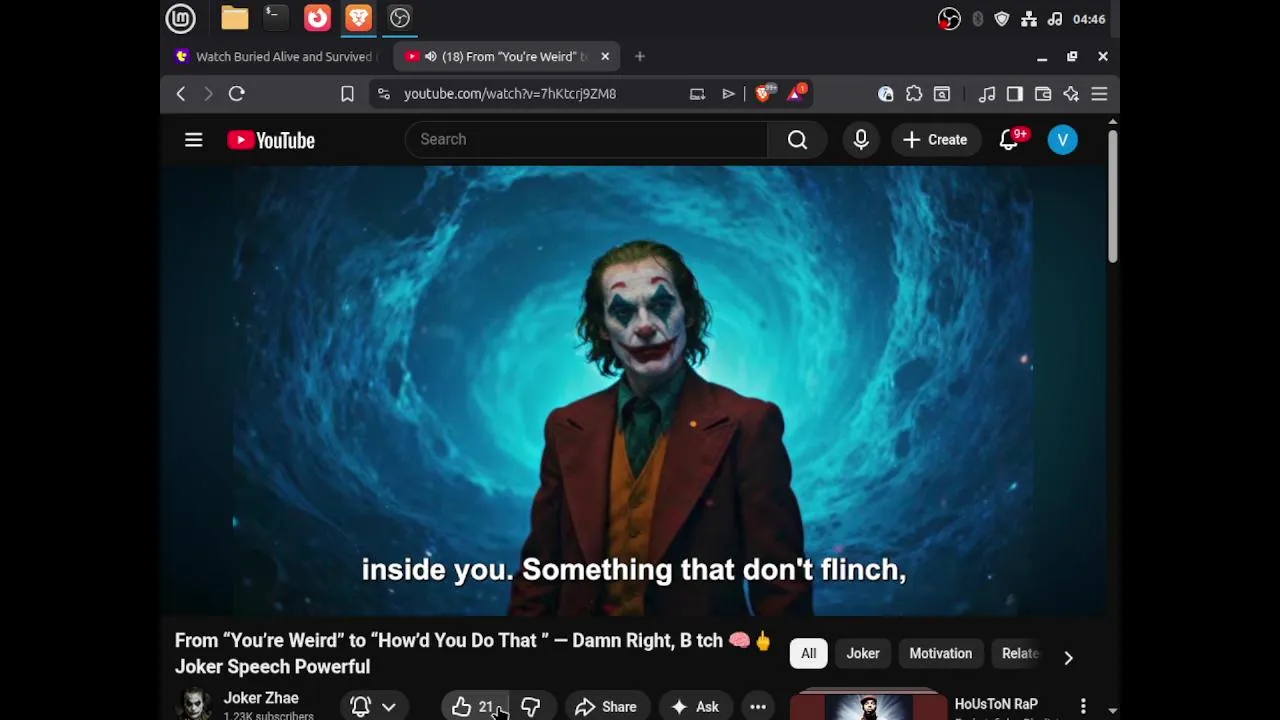This screenshot has height=720, width=1280.
Task: Select the Joker filter chip
Action: pyautogui.click(x=863, y=654)
